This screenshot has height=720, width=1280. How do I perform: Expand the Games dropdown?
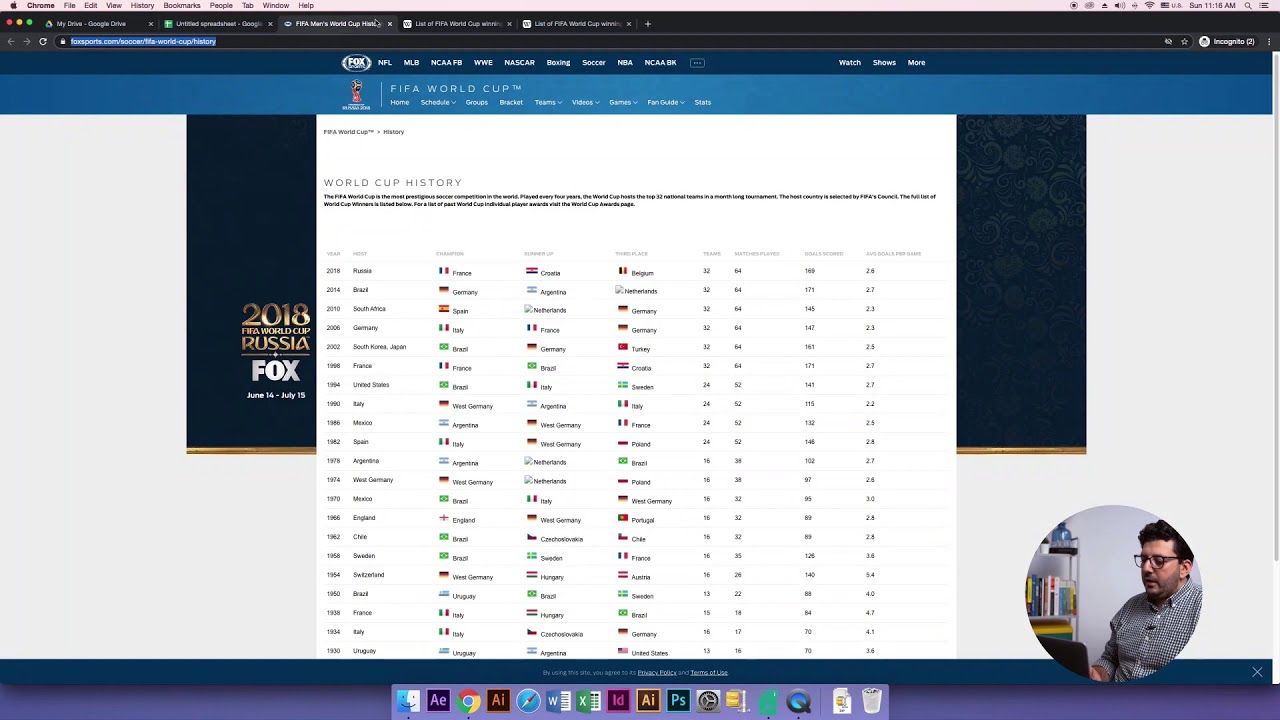click(622, 102)
